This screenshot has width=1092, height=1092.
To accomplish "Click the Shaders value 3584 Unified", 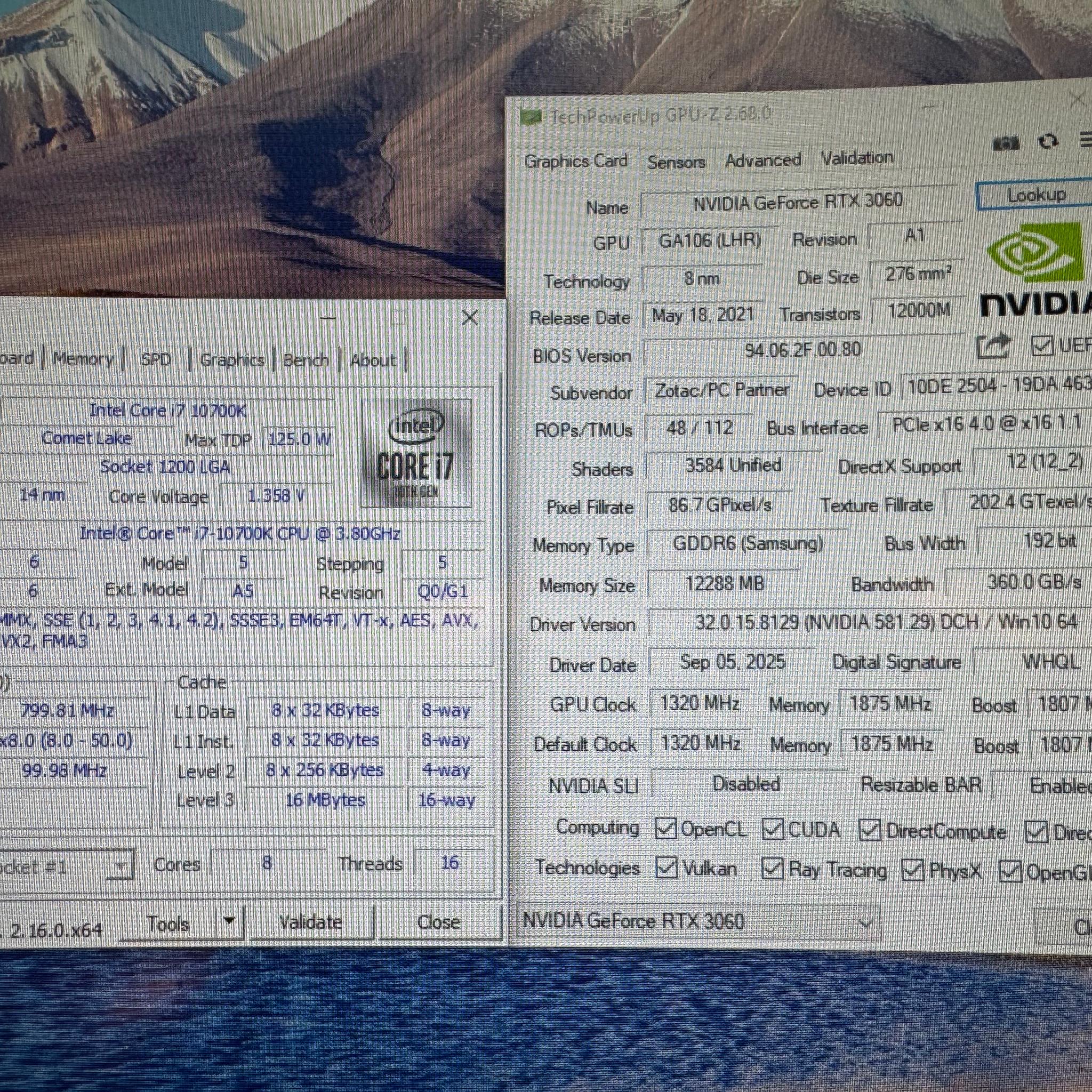I will click(x=733, y=465).
